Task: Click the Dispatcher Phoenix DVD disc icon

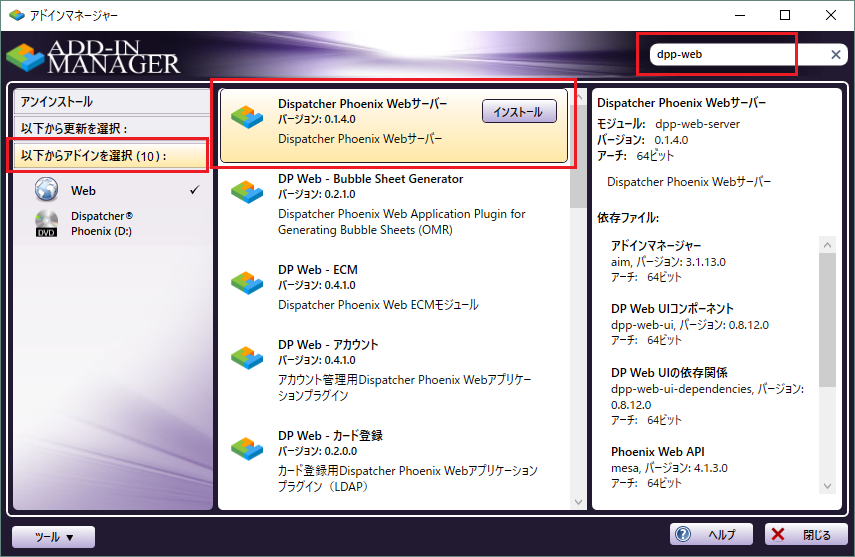Action: coord(46,224)
